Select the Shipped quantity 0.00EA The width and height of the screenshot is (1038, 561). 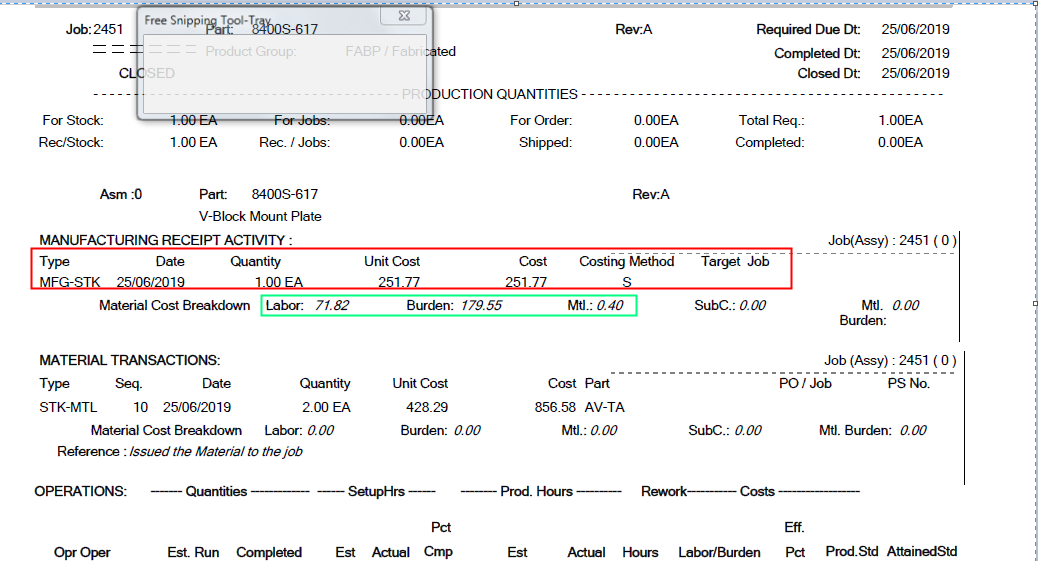coord(656,142)
